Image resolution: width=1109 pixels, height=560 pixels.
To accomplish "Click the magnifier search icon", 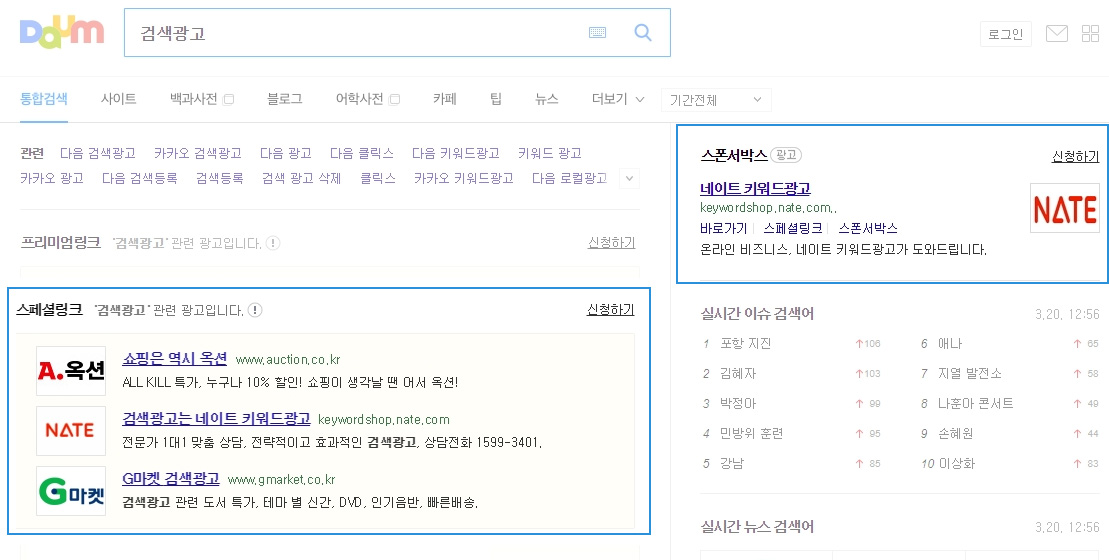I will pyautogui.click(x=642, y=33).
